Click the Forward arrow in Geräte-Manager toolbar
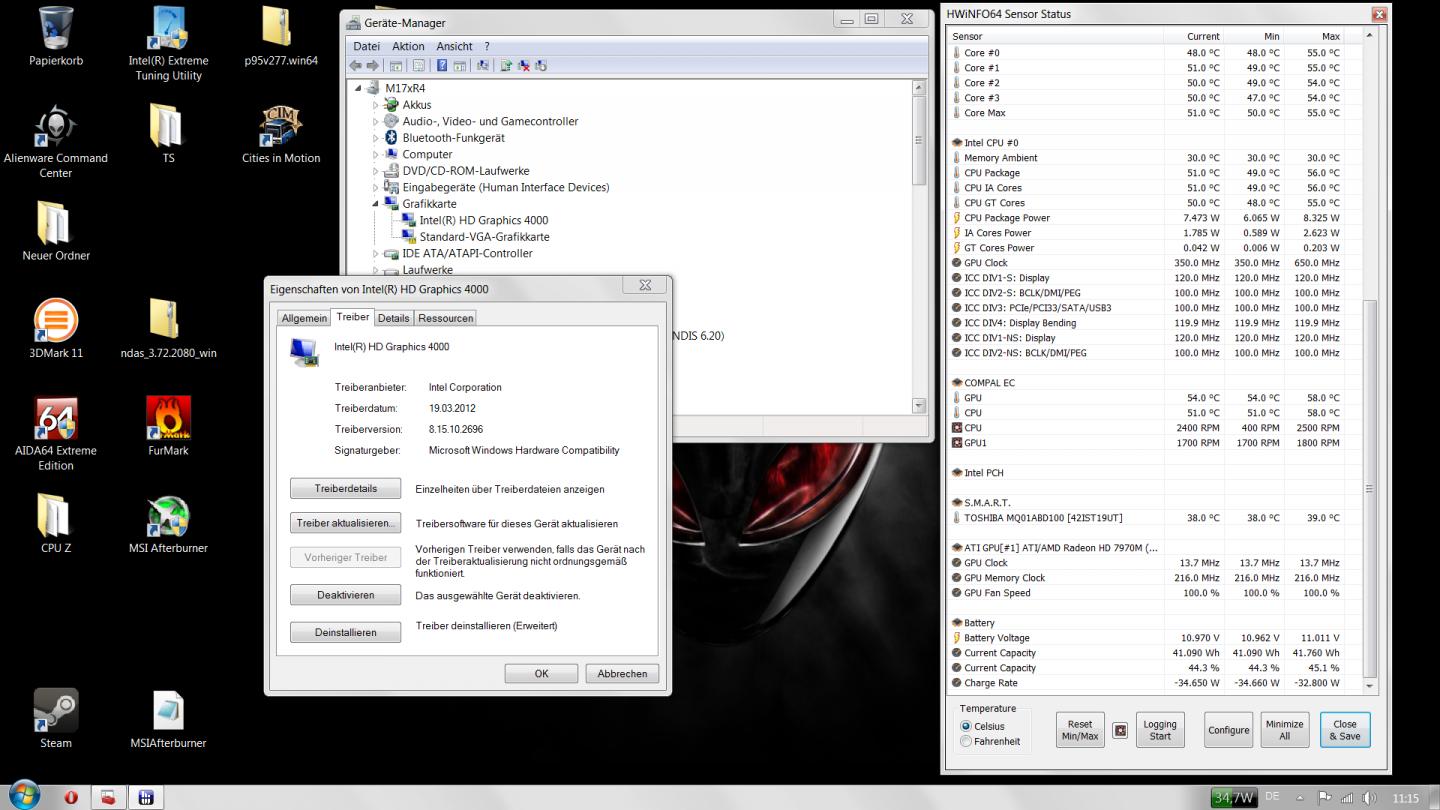Screen dimensions: 1440x810 [372, 66]
